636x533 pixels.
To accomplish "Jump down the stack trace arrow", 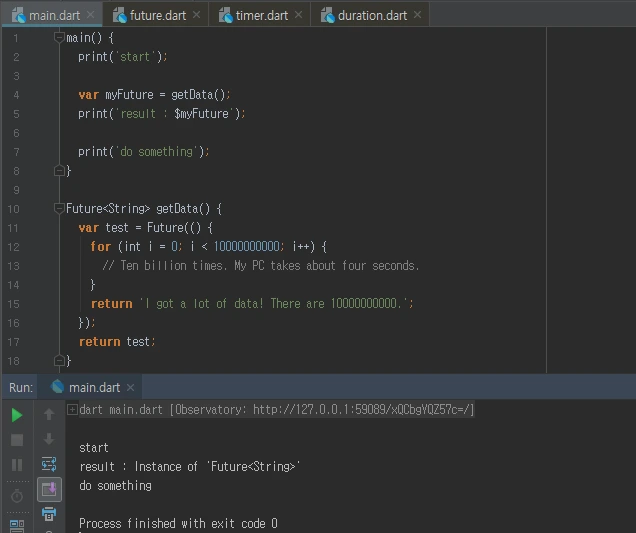I will (49, 439).
